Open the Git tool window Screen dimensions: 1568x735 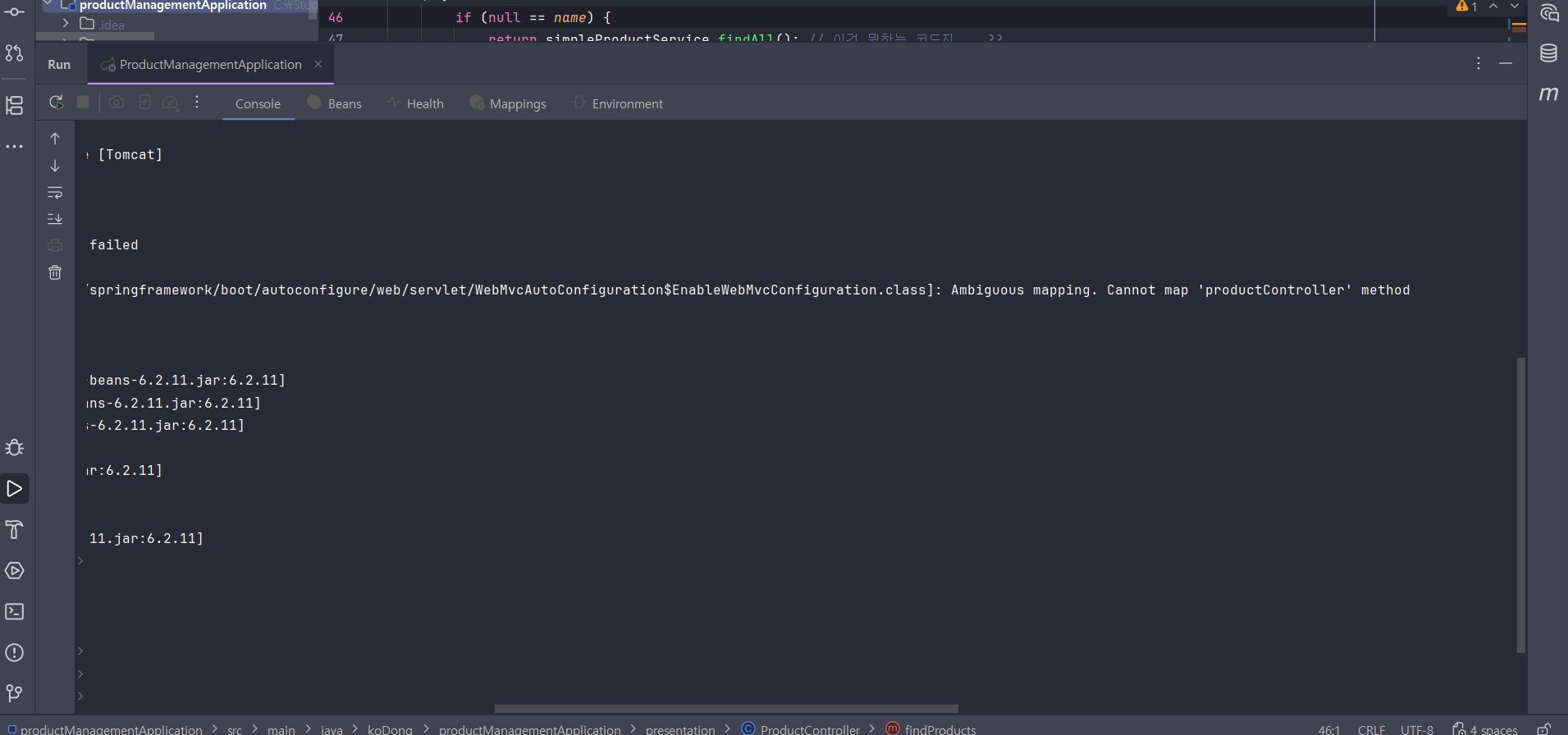[x=15, y=694]
